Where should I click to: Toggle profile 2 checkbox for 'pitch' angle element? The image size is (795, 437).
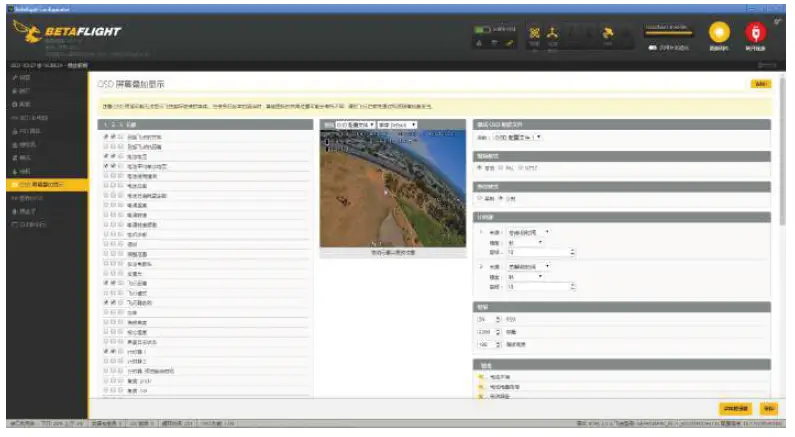coord(113,381)
